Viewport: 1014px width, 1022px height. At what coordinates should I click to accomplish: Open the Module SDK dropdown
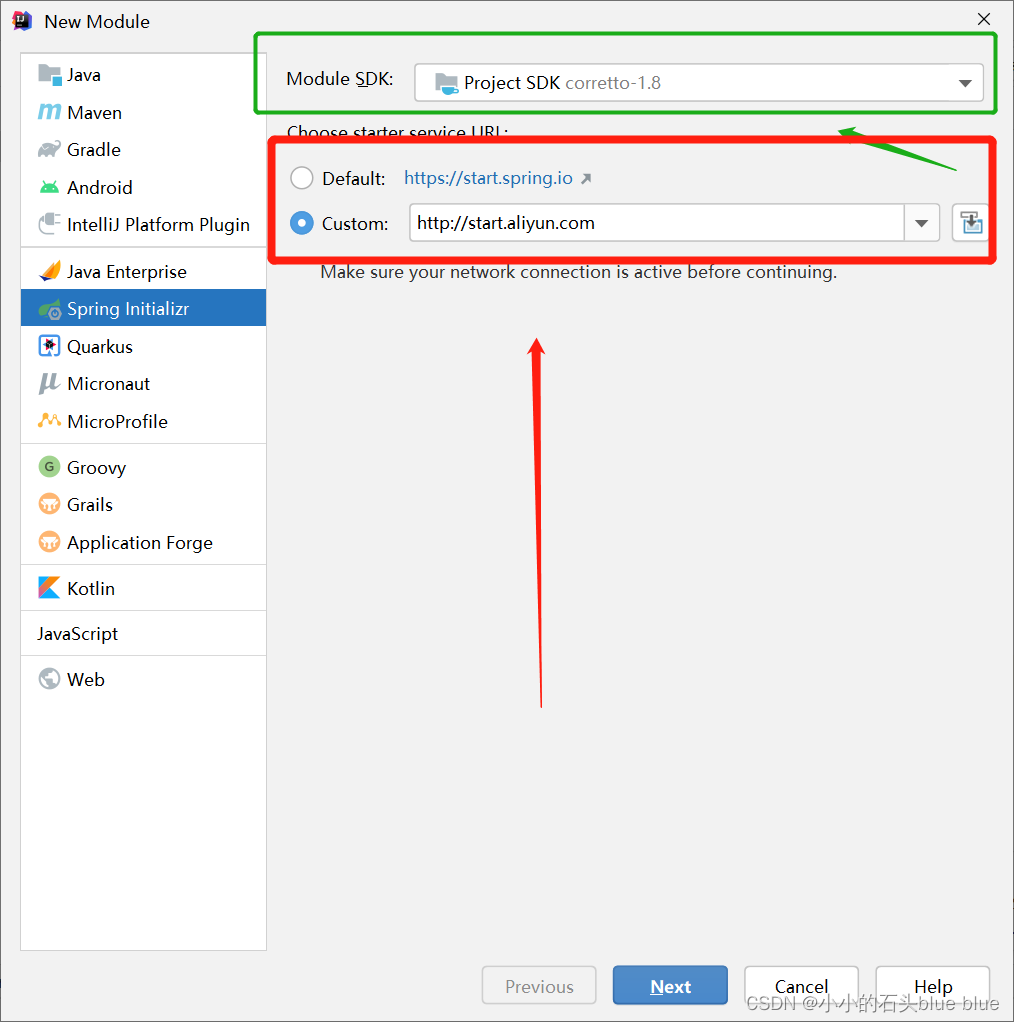tap(699, 83)
